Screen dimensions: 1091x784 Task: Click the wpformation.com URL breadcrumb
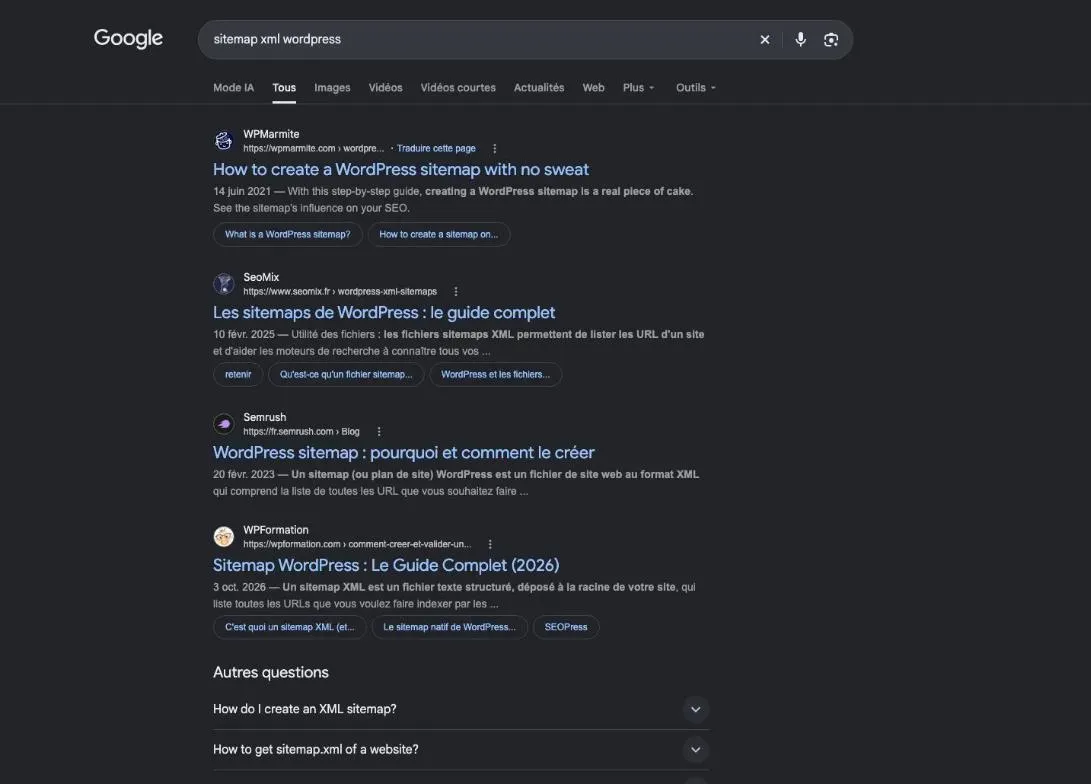(357, 544)
